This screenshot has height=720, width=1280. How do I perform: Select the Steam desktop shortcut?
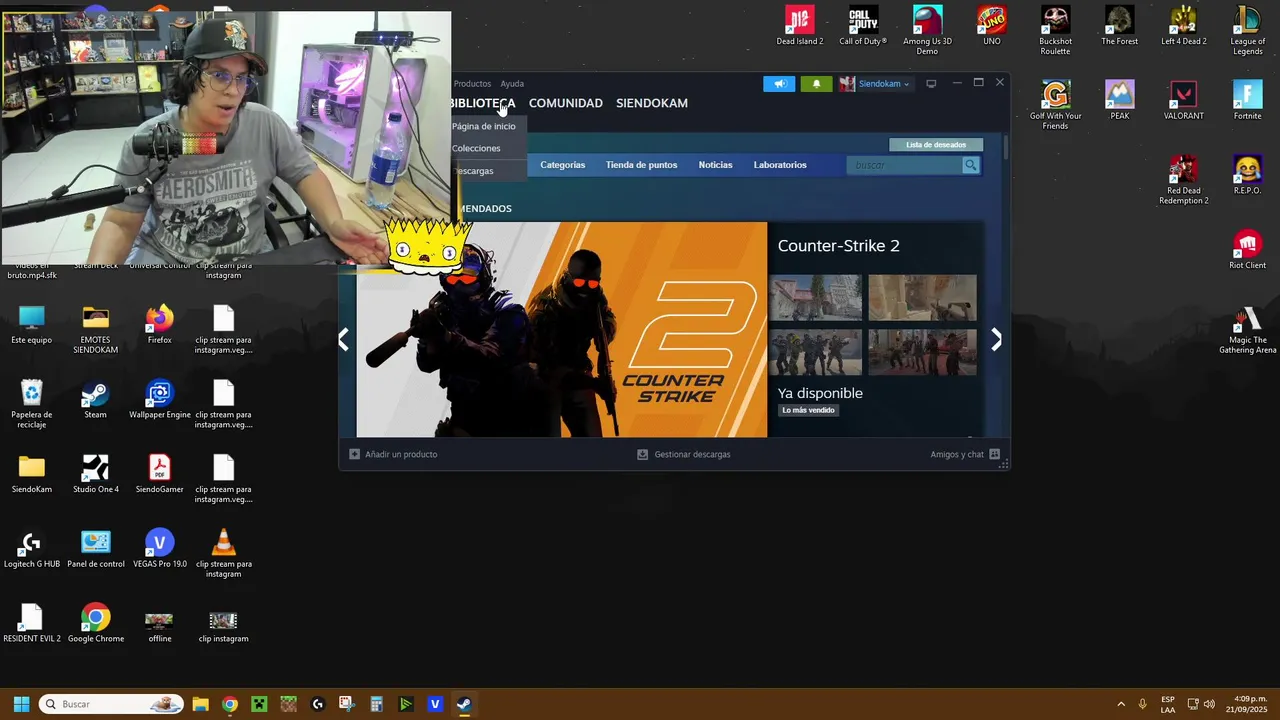pos(95,399)
